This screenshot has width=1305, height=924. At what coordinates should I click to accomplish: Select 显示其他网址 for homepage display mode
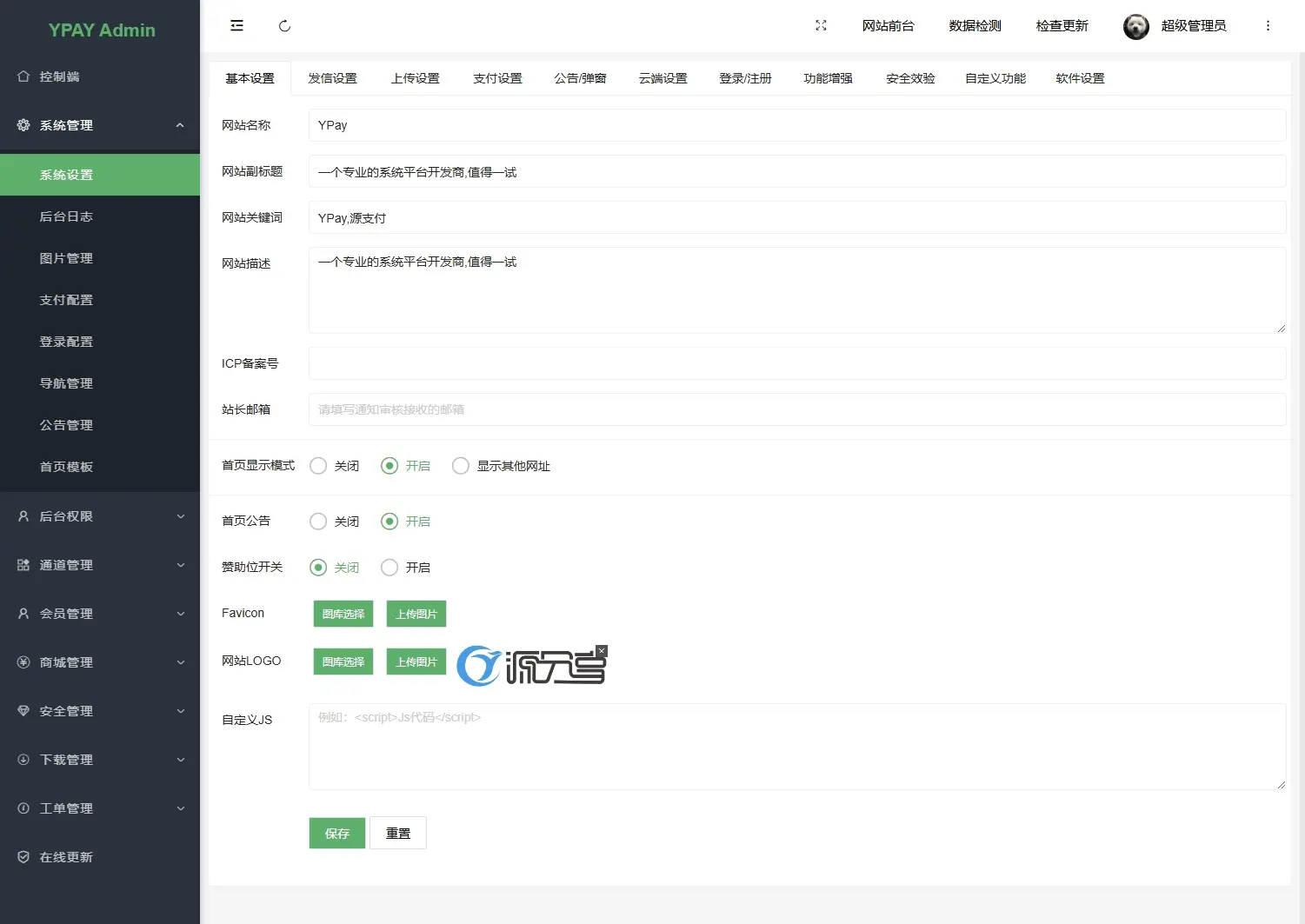(461, 466)
